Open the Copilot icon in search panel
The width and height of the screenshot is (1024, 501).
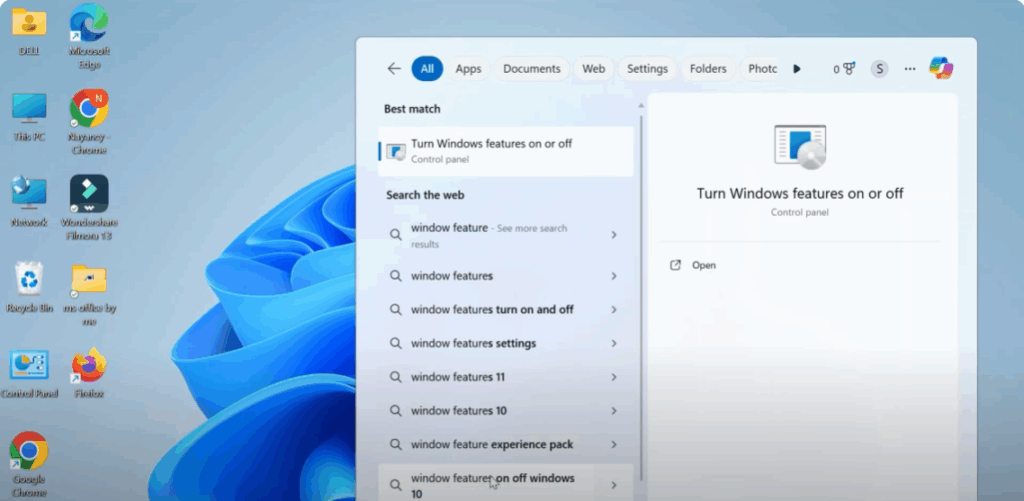coord(941,69)
